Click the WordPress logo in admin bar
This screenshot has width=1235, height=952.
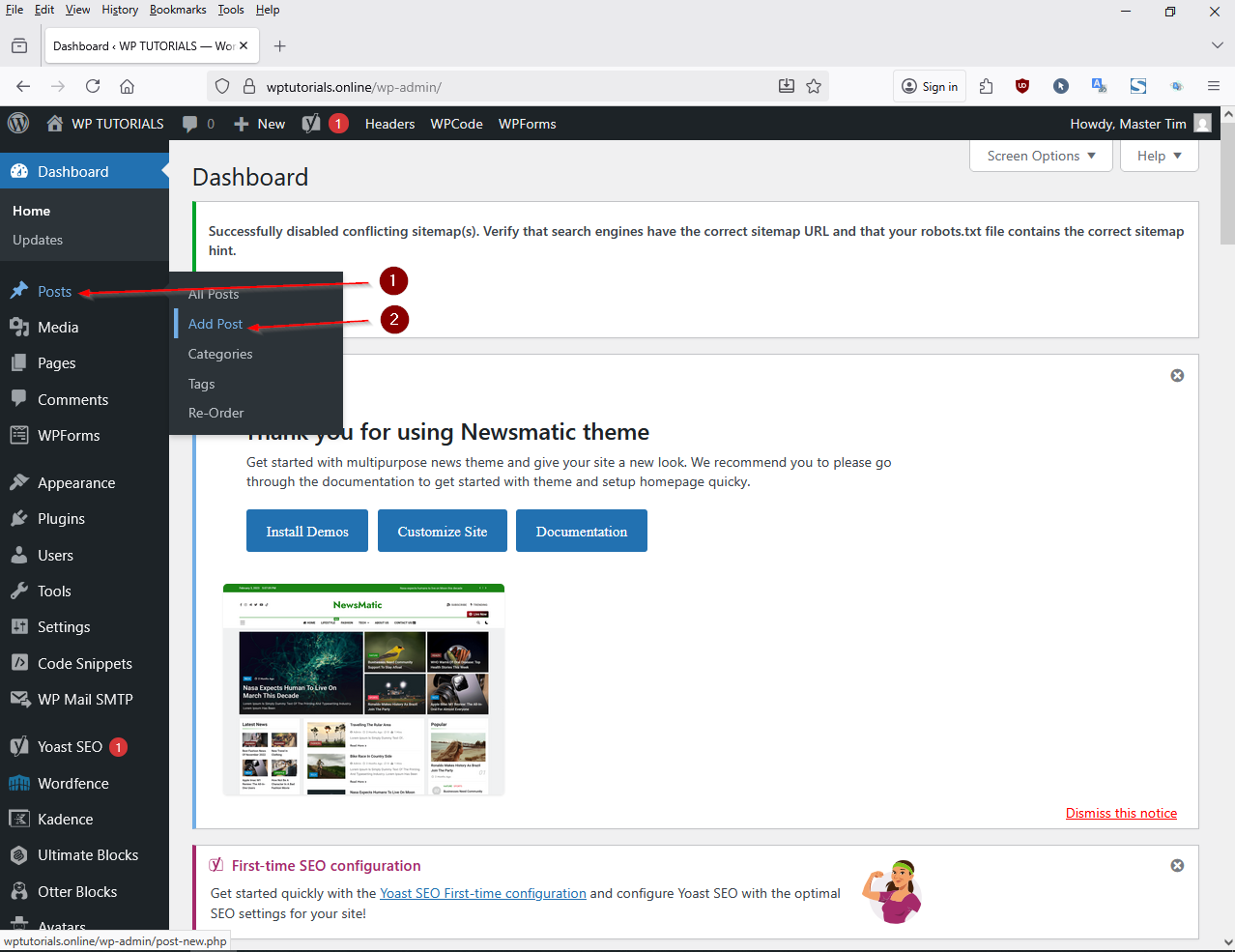click(x=18, y=124)
